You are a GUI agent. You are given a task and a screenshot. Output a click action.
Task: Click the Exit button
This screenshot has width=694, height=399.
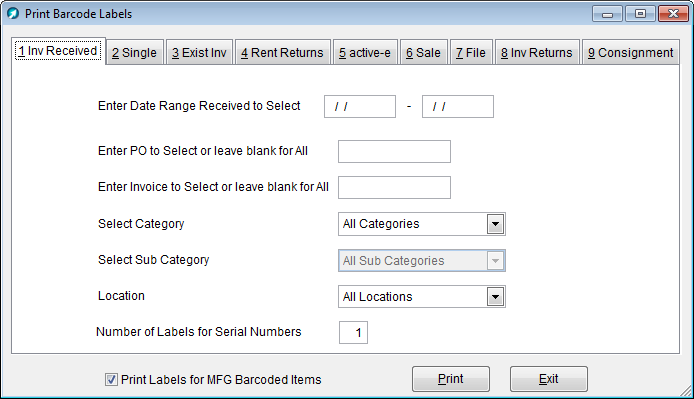point(549,379)
